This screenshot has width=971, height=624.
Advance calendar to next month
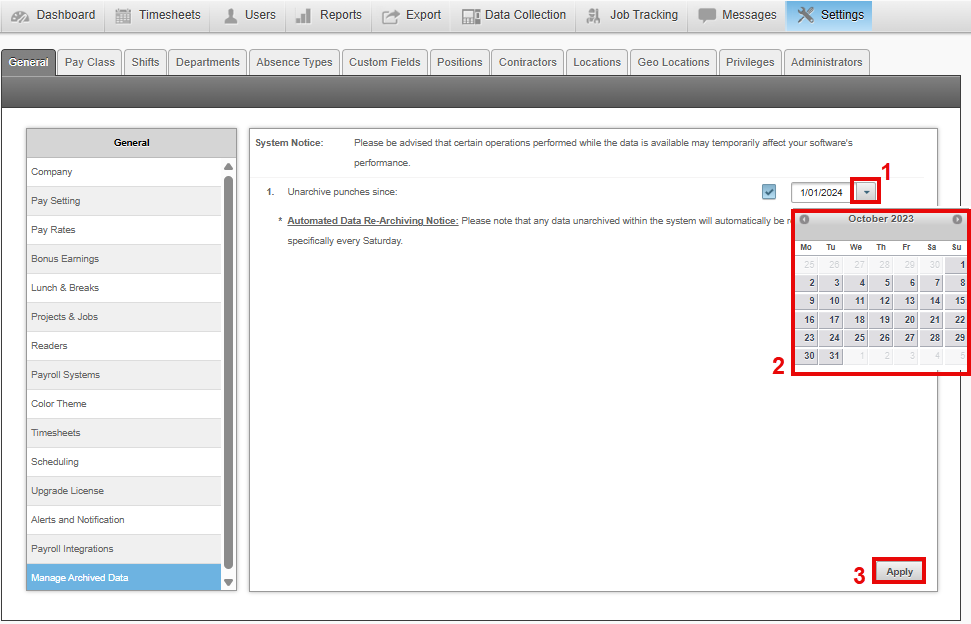click(957, 219)
